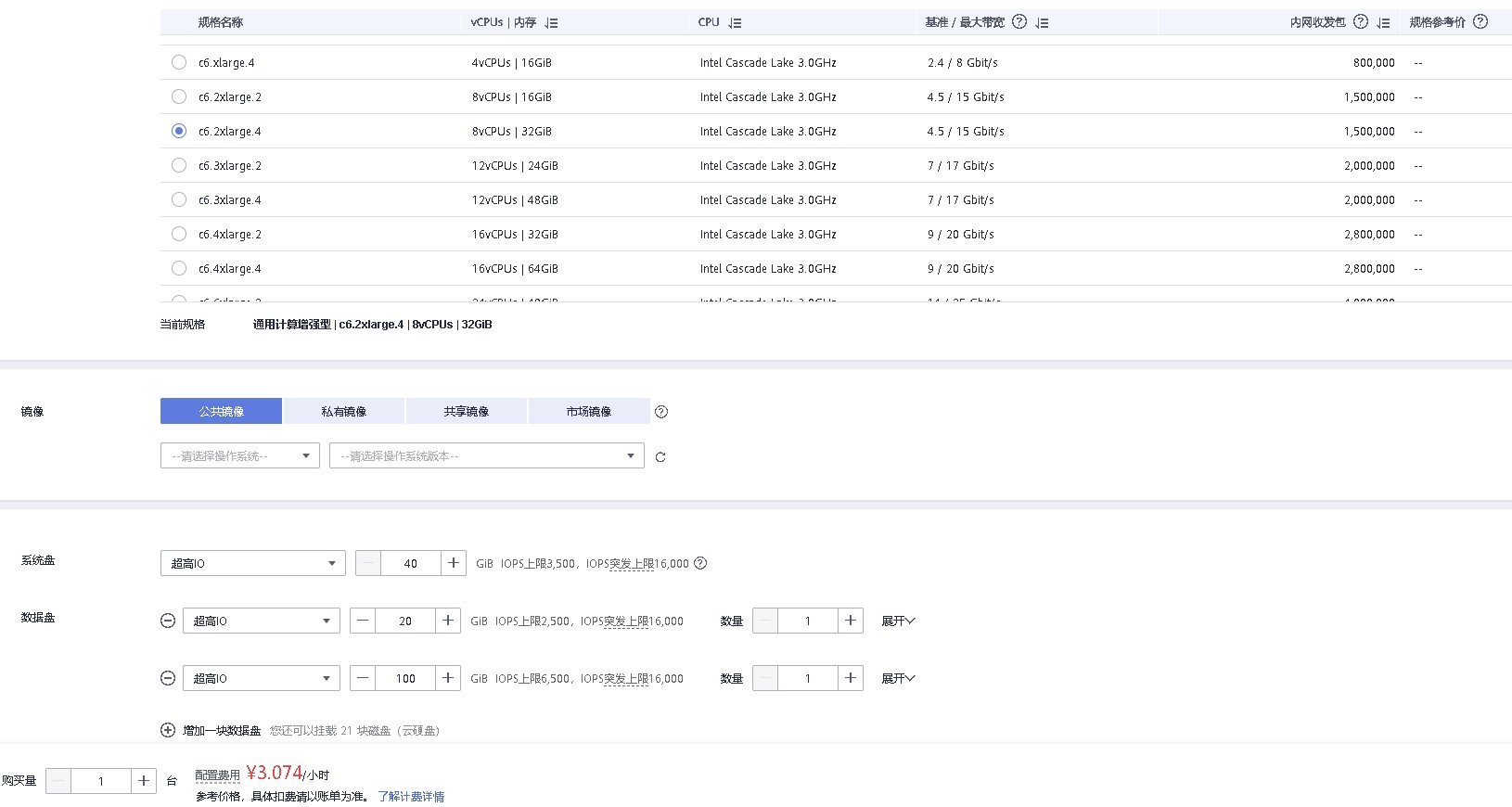The height and width of the screenshot is (807, 1512).
Task: Refresh the image list
Action: click(x=660, y=457)
